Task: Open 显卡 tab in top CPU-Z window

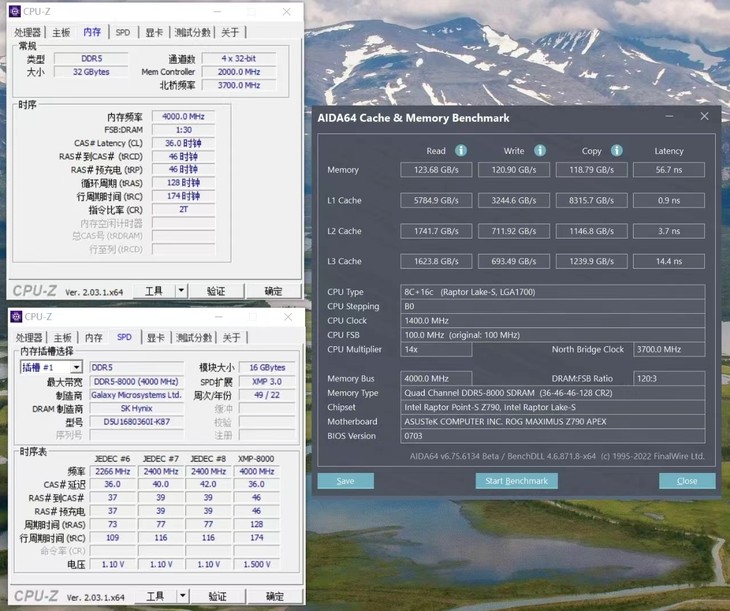Action: coord(154,32)
